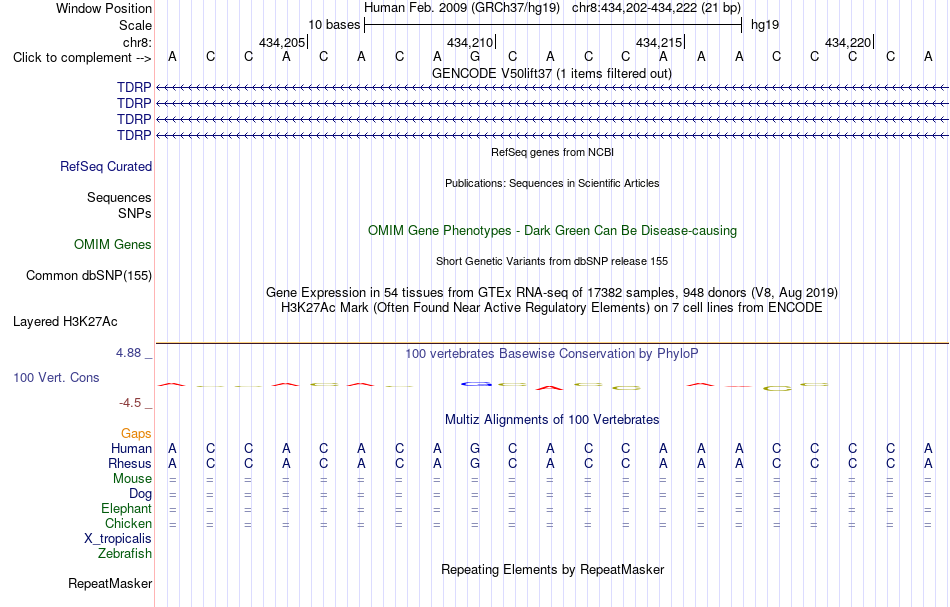
Task: Click the 434,215 ruler coordinate
Action: [659, 42]
